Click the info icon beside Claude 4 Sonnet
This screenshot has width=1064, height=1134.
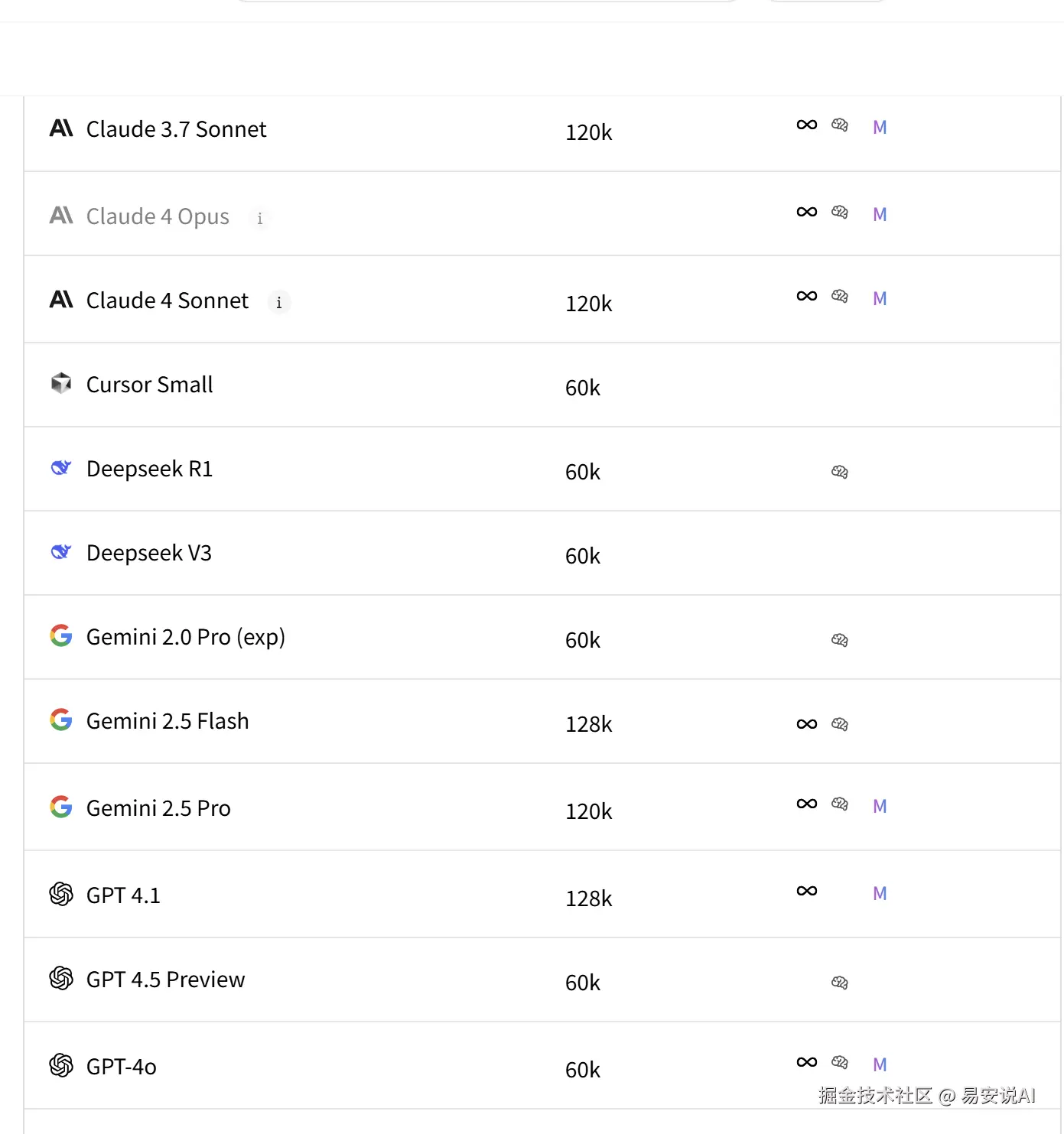click(x=279, y=303)
